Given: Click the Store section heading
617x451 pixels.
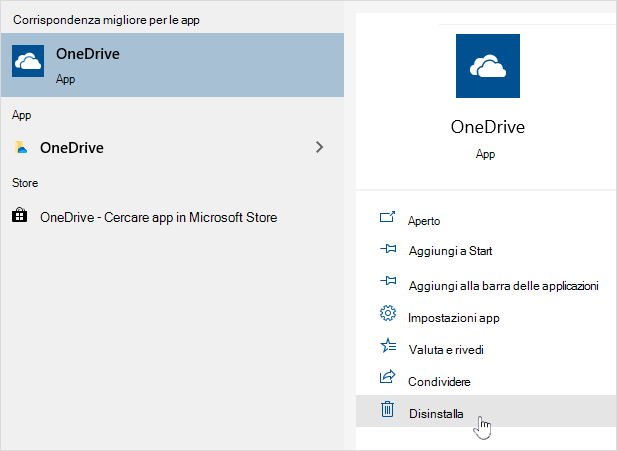Looking at the screenshot, I should 25,183.
